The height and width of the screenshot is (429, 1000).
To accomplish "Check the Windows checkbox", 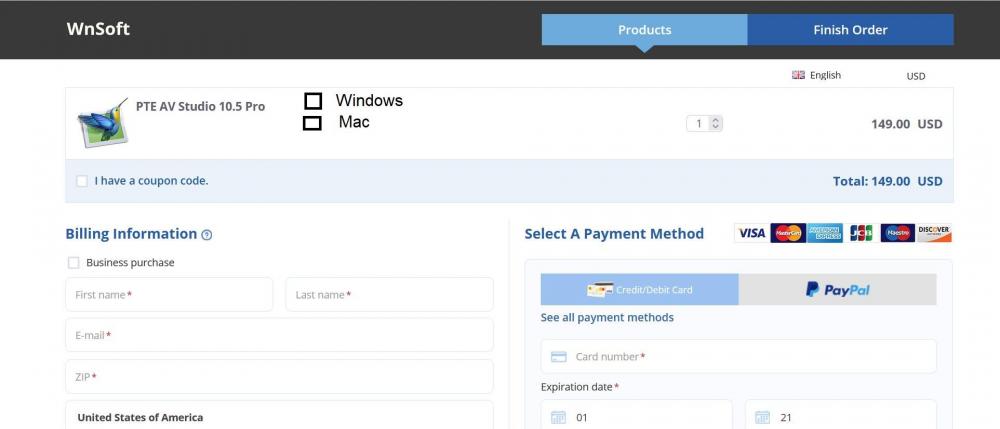I will pos(313,101).
